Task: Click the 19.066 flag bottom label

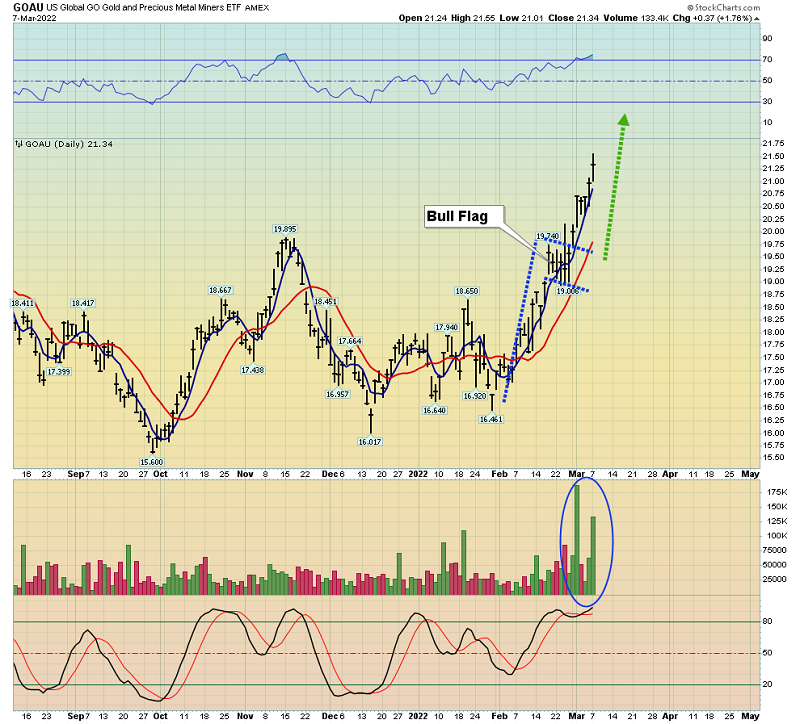Action: pos(568,291)
